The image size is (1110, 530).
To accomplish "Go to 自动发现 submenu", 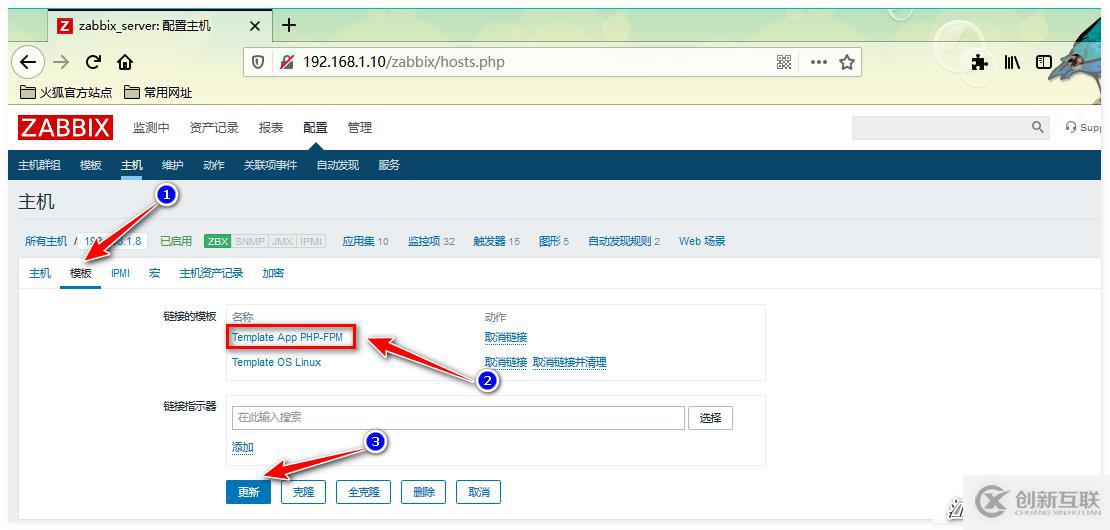I will [x=338, y=165].
